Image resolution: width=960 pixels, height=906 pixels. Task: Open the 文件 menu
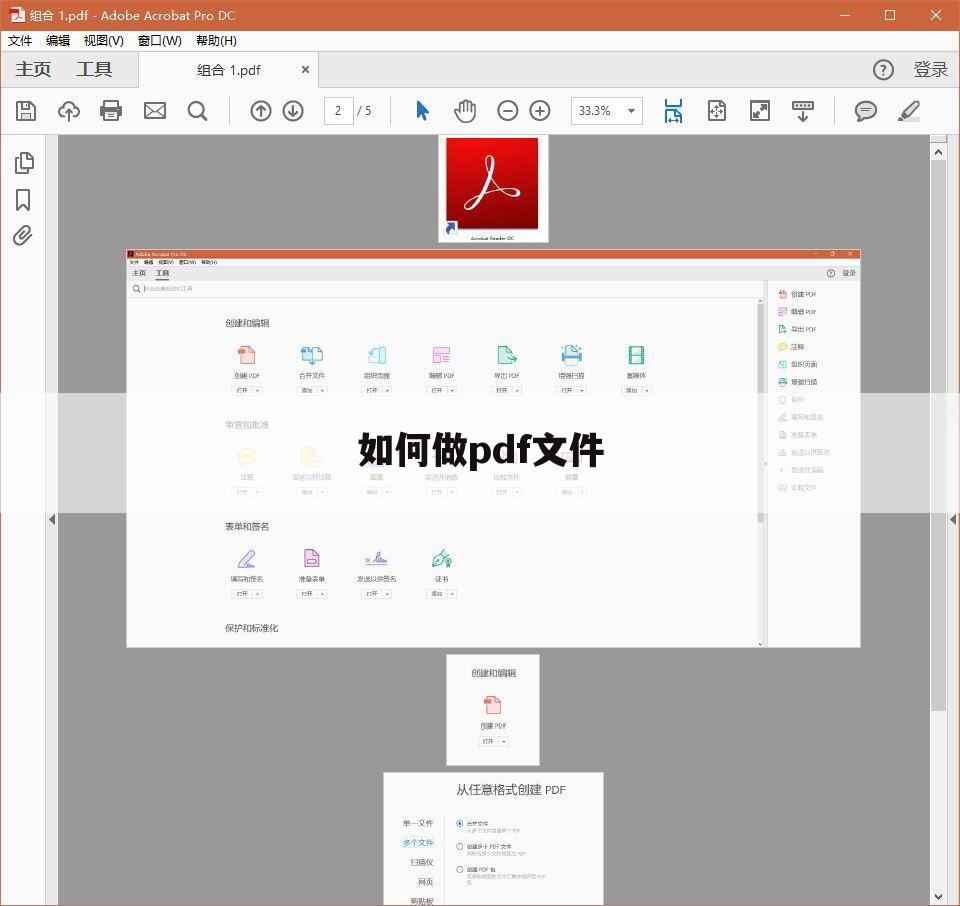(20, 40)
